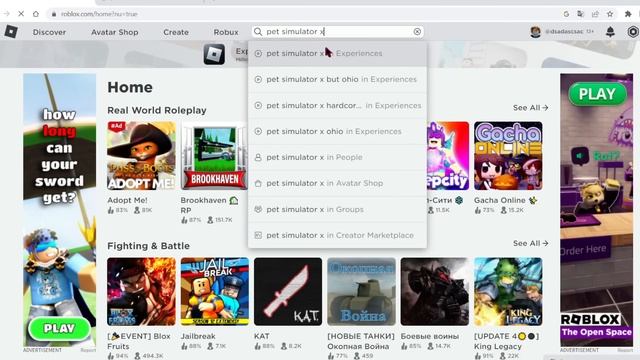Open Robux in the navbar
This screenshot has height=360, width=640.
[x=226, y=32]
